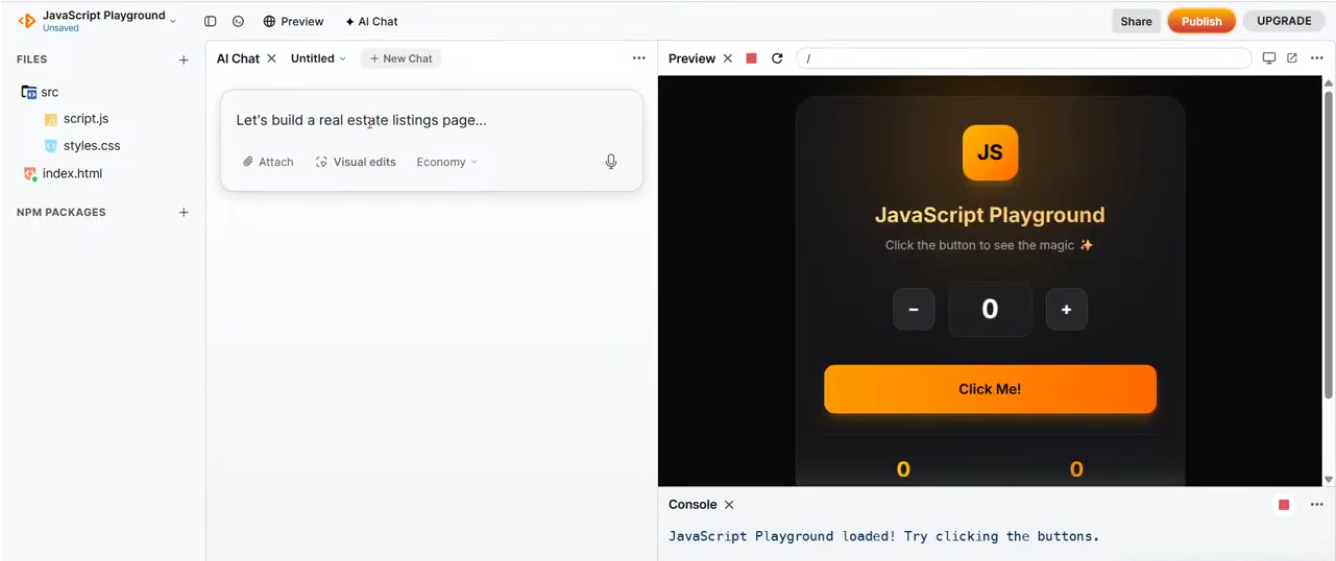Focus the chat prompt input field
Viewport: 1336px width, 561px height.
[431, 120]
